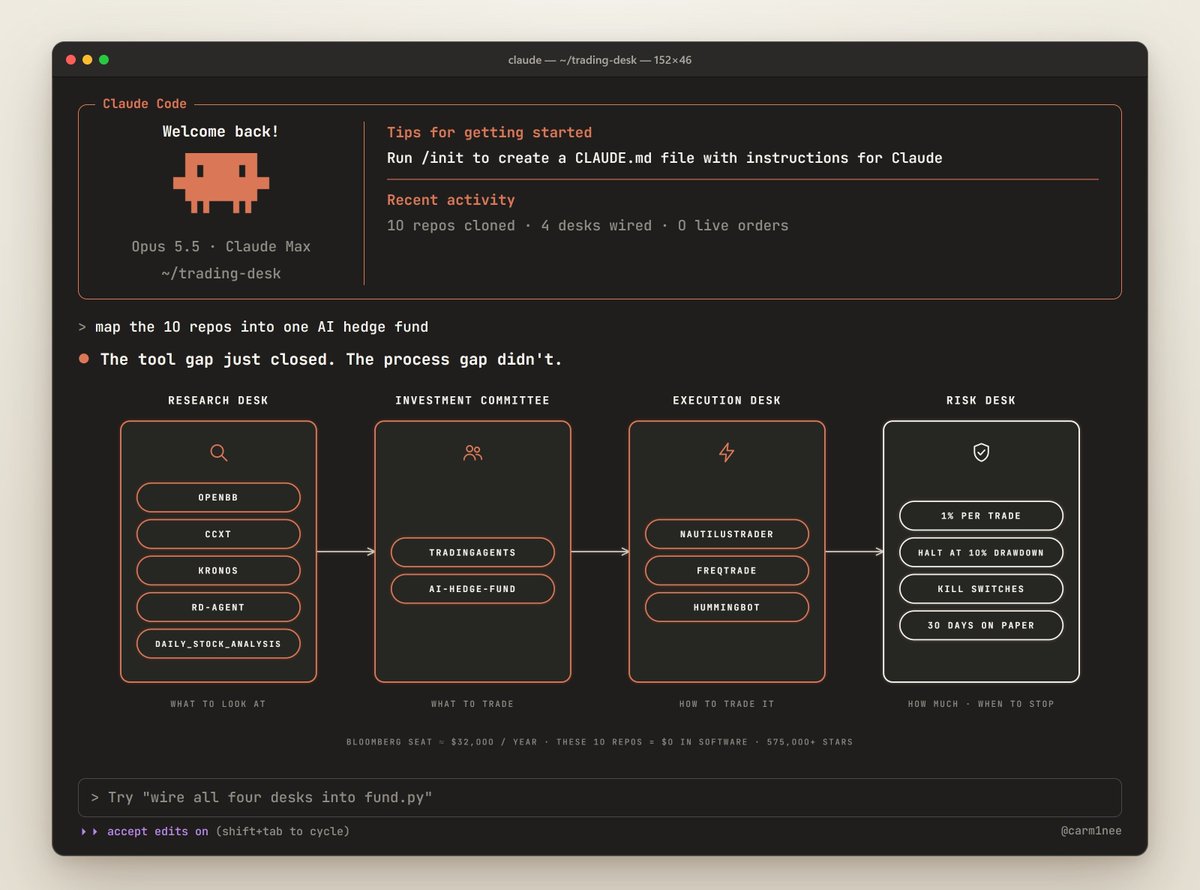1200x890 pixels.
Task: Click the Welcome back! text
Action: (221, 132)
